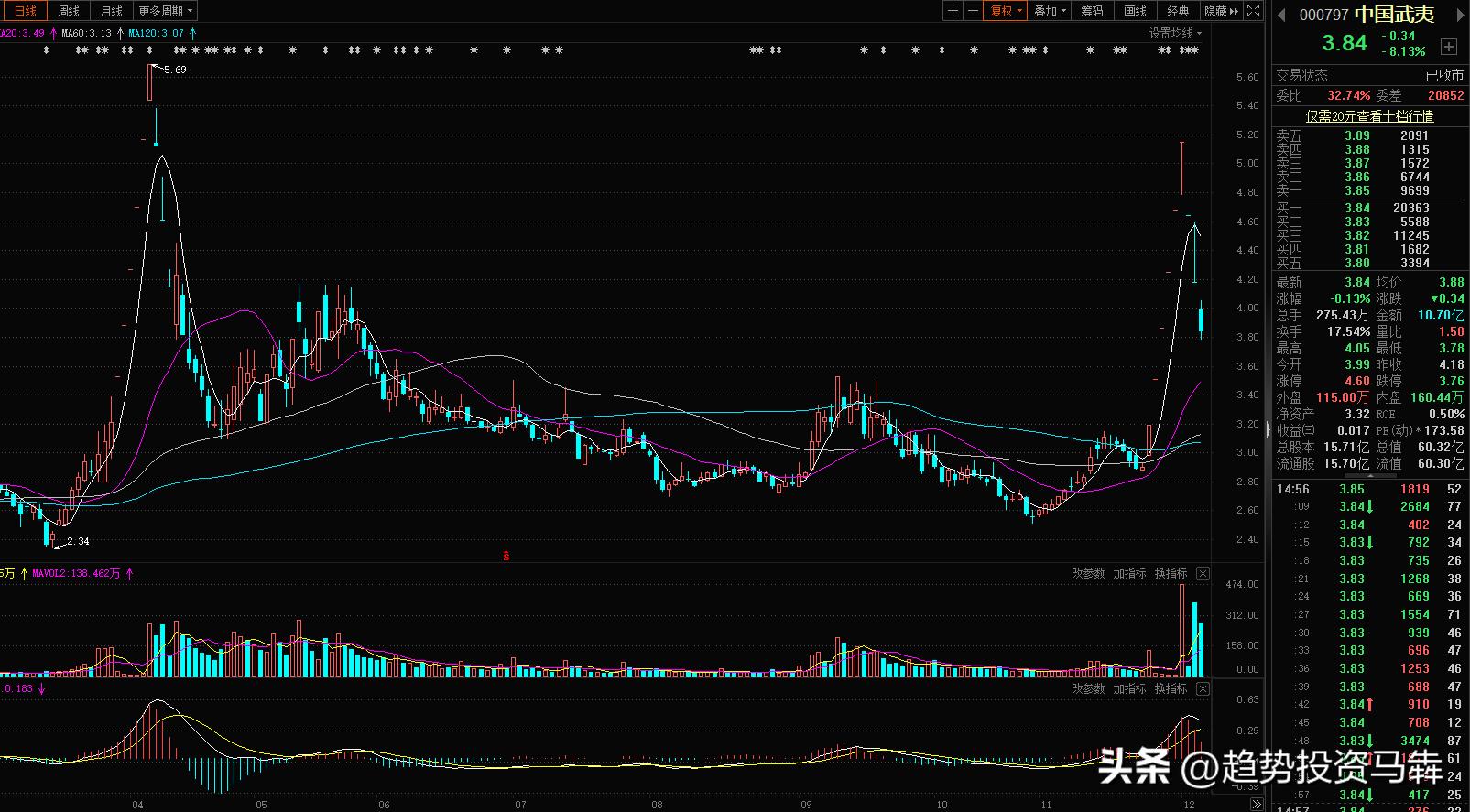Click the double-arrow icon at chart bottom right
This screenshot has height=812, width=1470.
pyautogui.click(x=1257, y=805)
